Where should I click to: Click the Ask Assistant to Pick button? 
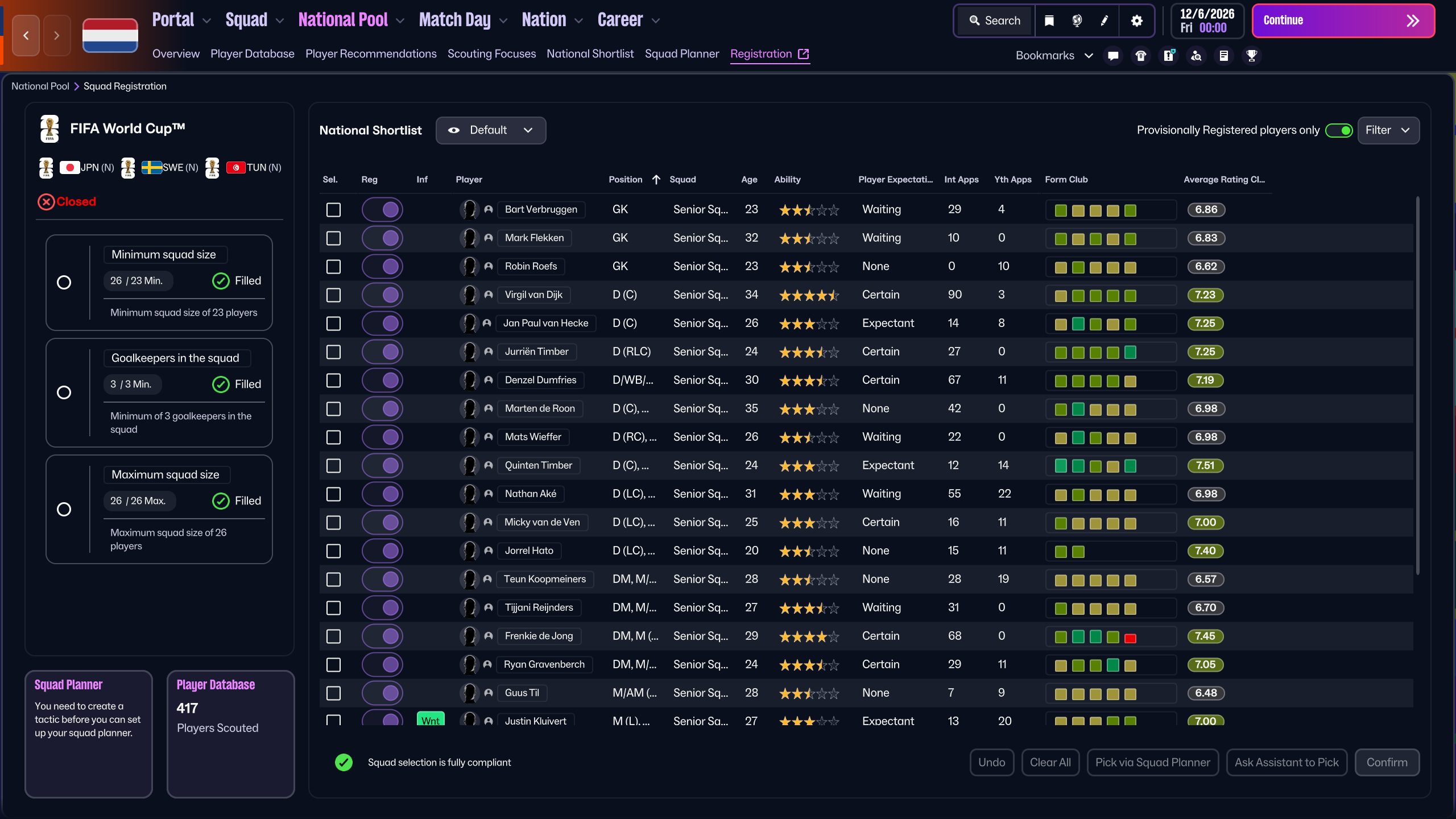1287,762
